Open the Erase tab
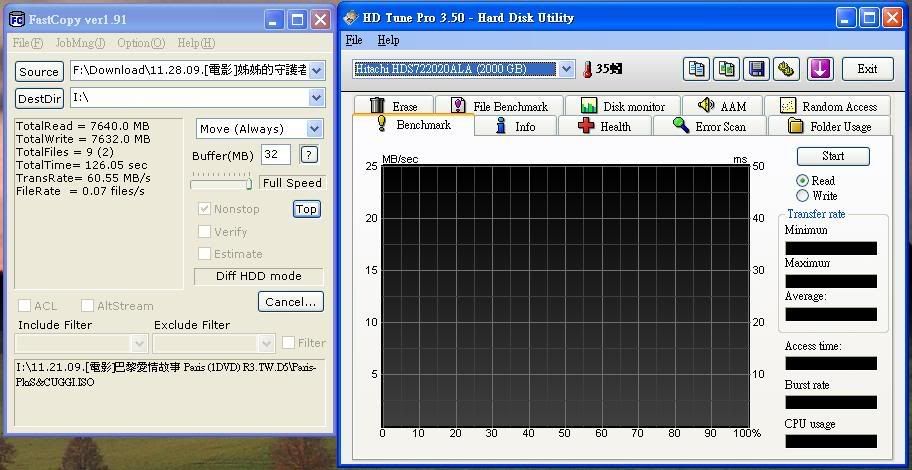The width and height of the screenshot is (912, 470). click(x=393, y=106)
